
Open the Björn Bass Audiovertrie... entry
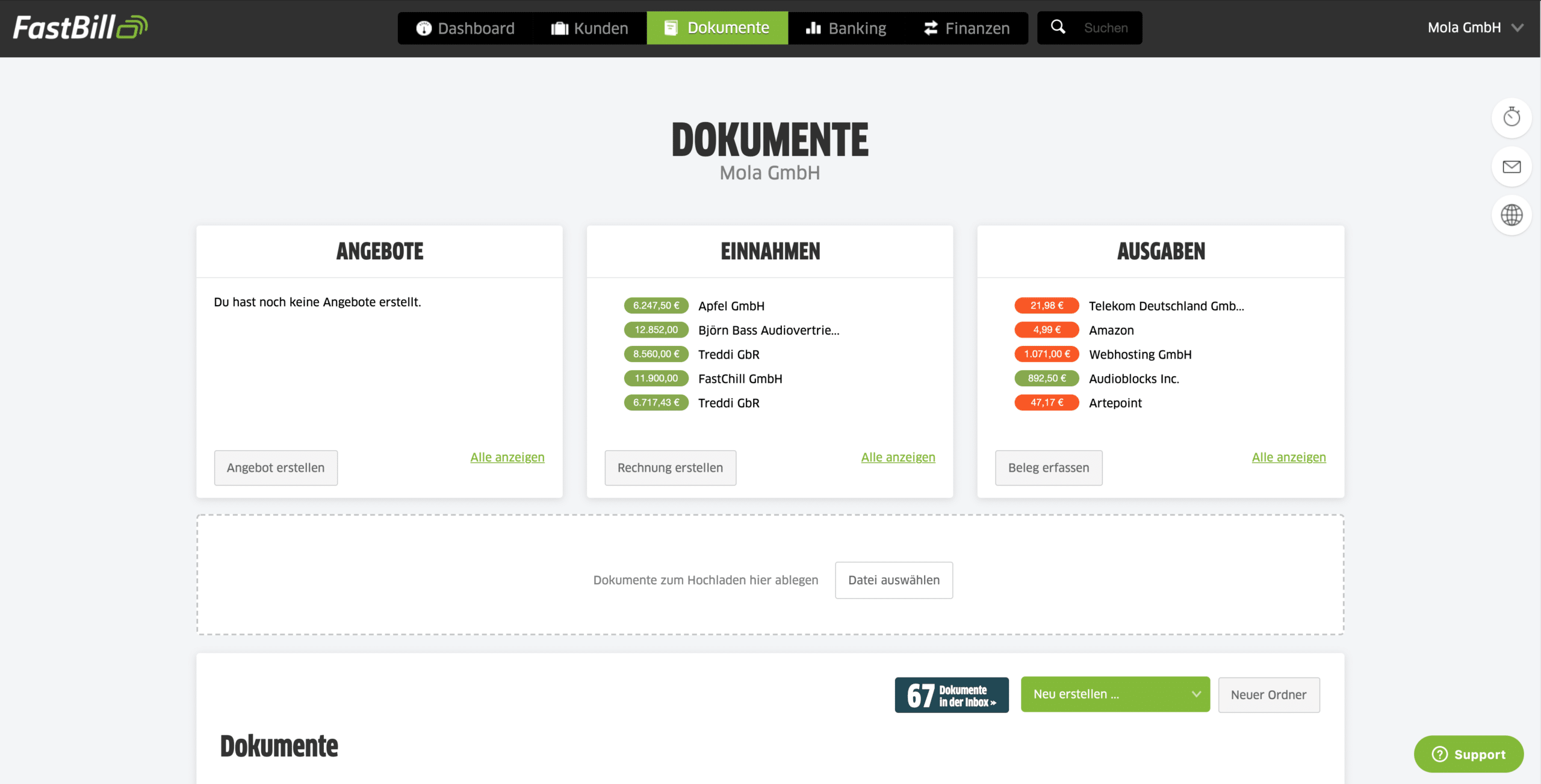(769, 330)
